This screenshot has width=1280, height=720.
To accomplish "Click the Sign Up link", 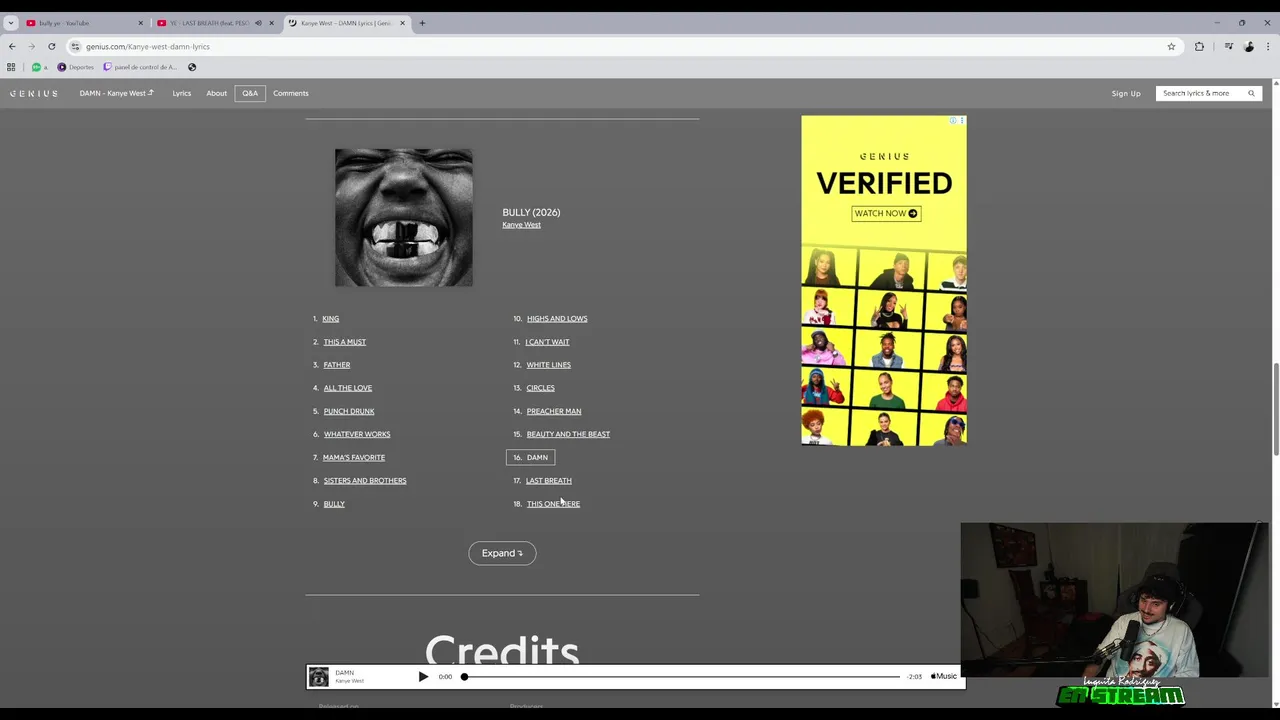I will [x=1126, y=93].
